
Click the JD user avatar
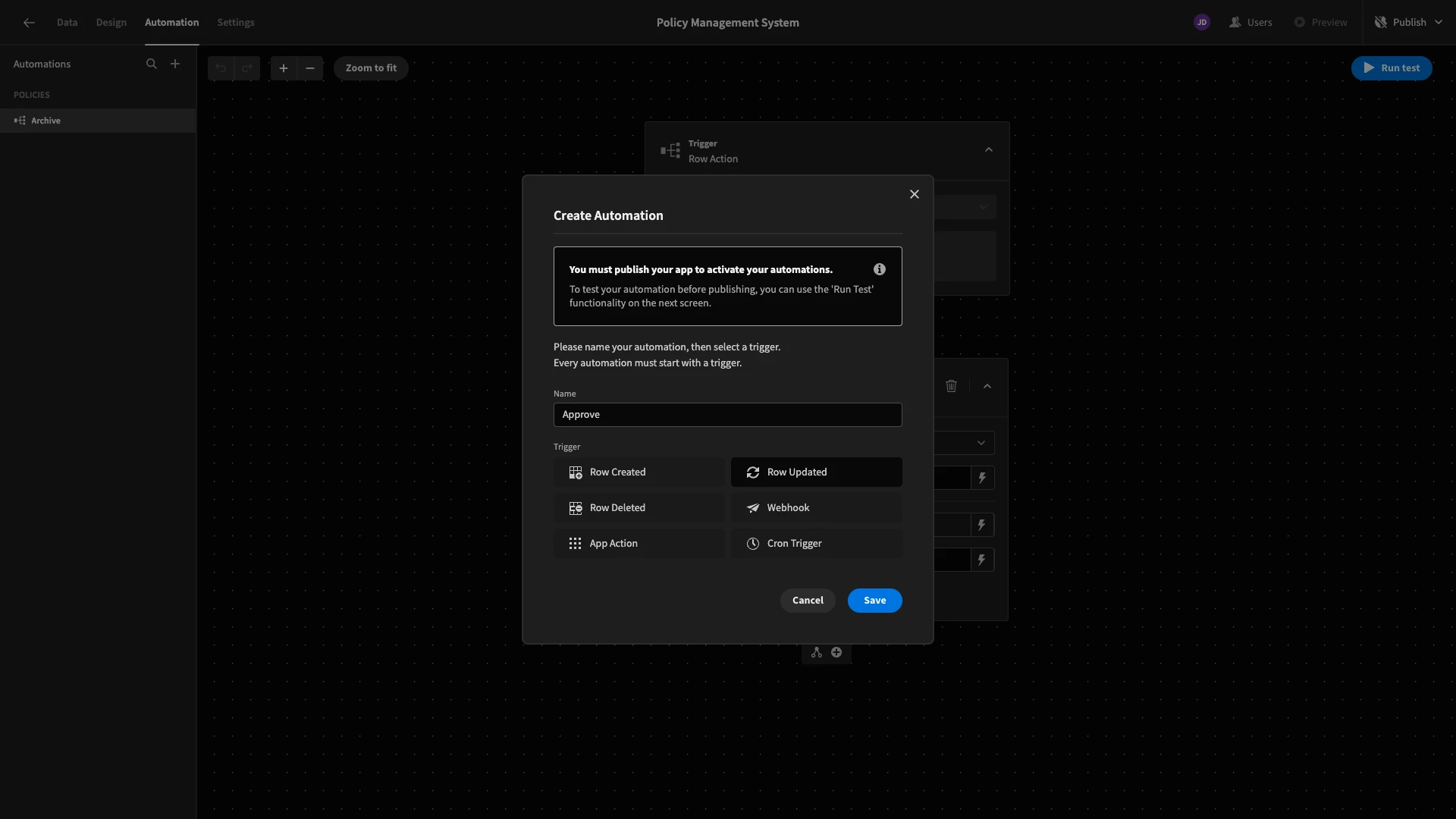(1202, 23)
